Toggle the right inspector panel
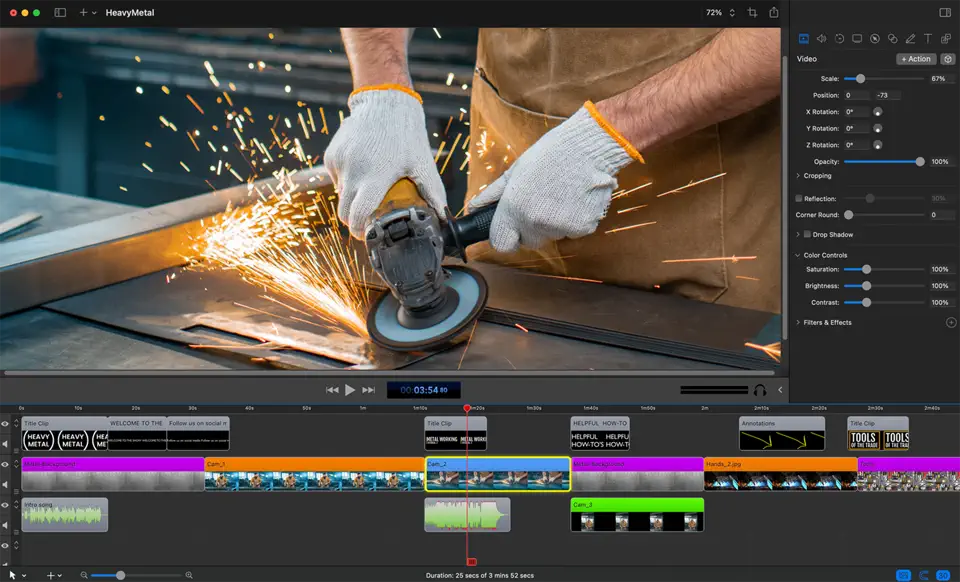960x582 pixels. [x=945, y=12]
